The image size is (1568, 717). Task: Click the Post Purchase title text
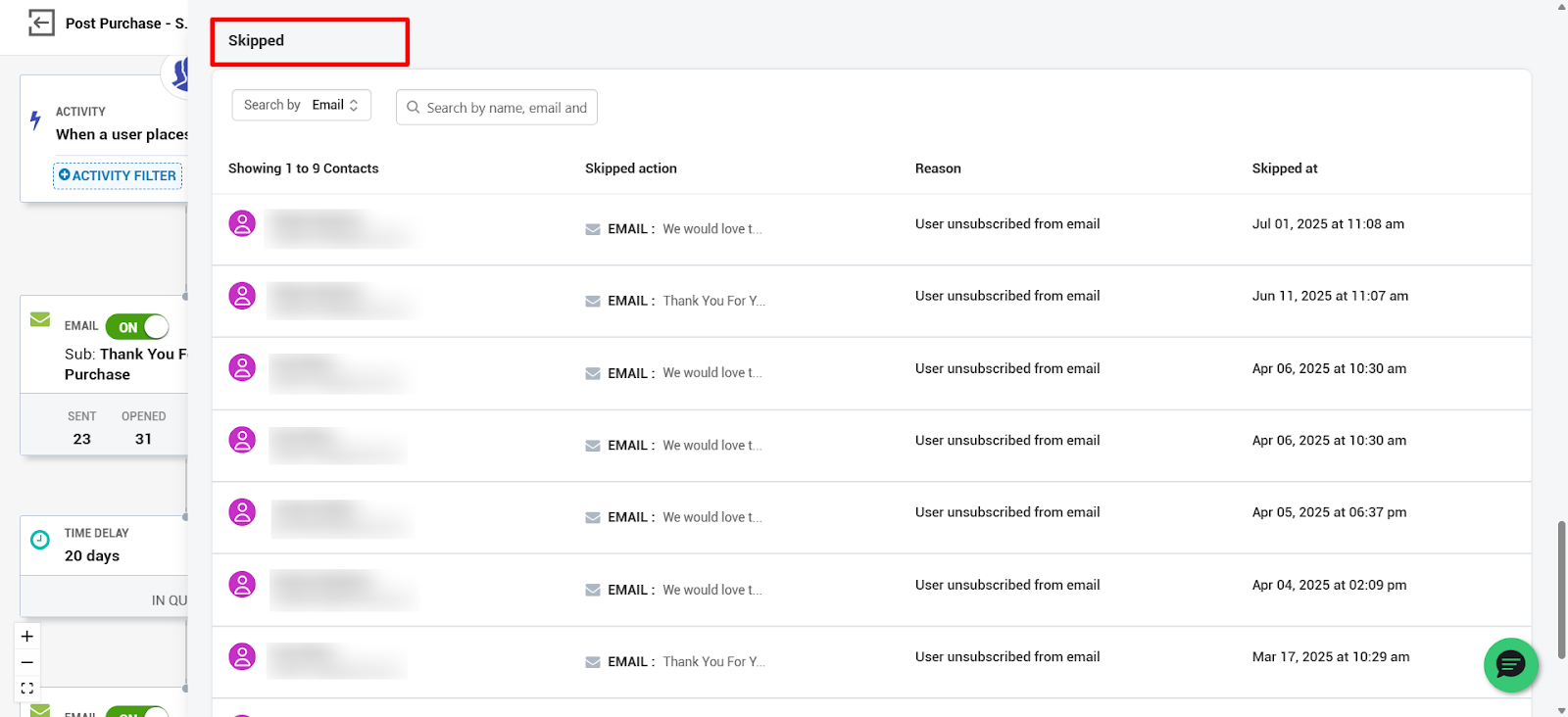125,23
